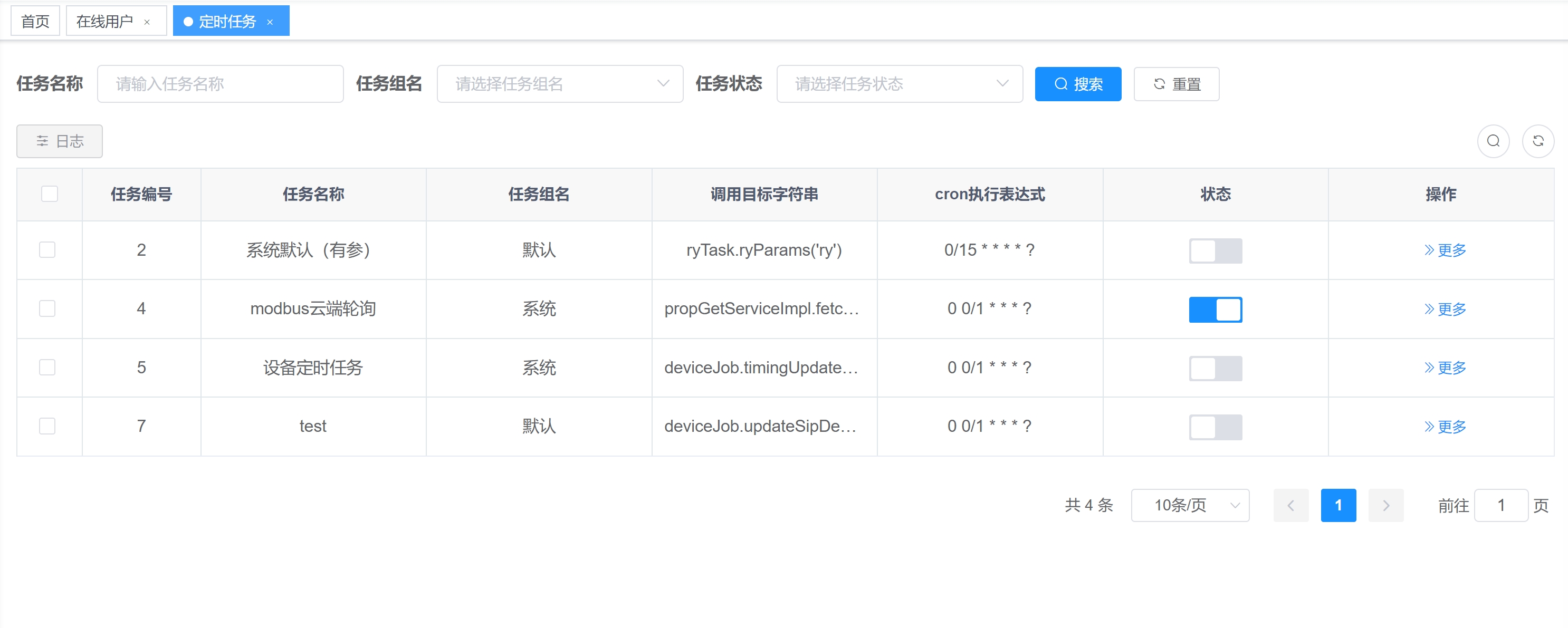Click the 任务编号 column header
The height and width of the screenshot is (628, 1568).
141,194
